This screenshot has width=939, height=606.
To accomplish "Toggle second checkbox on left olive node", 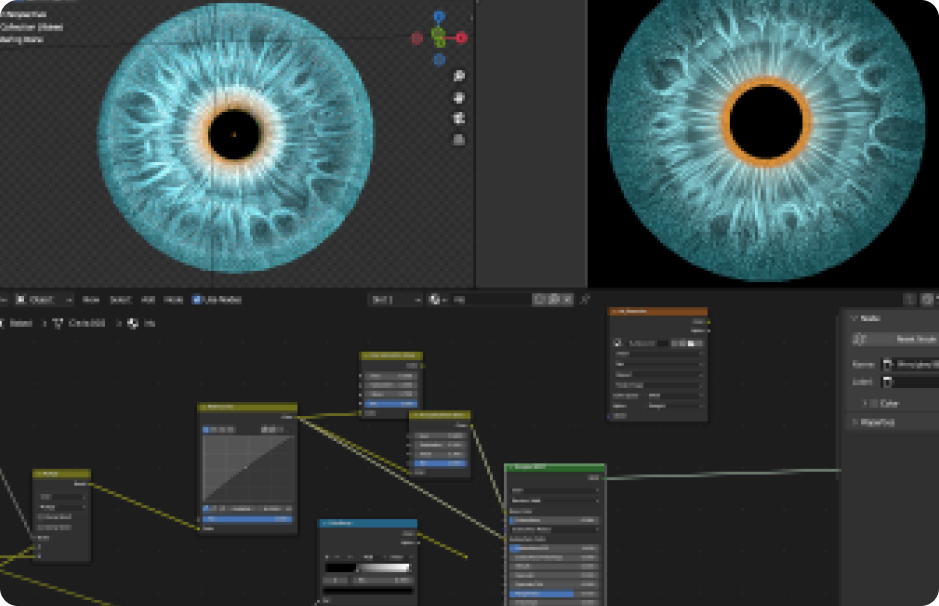I will click(40, 528).
